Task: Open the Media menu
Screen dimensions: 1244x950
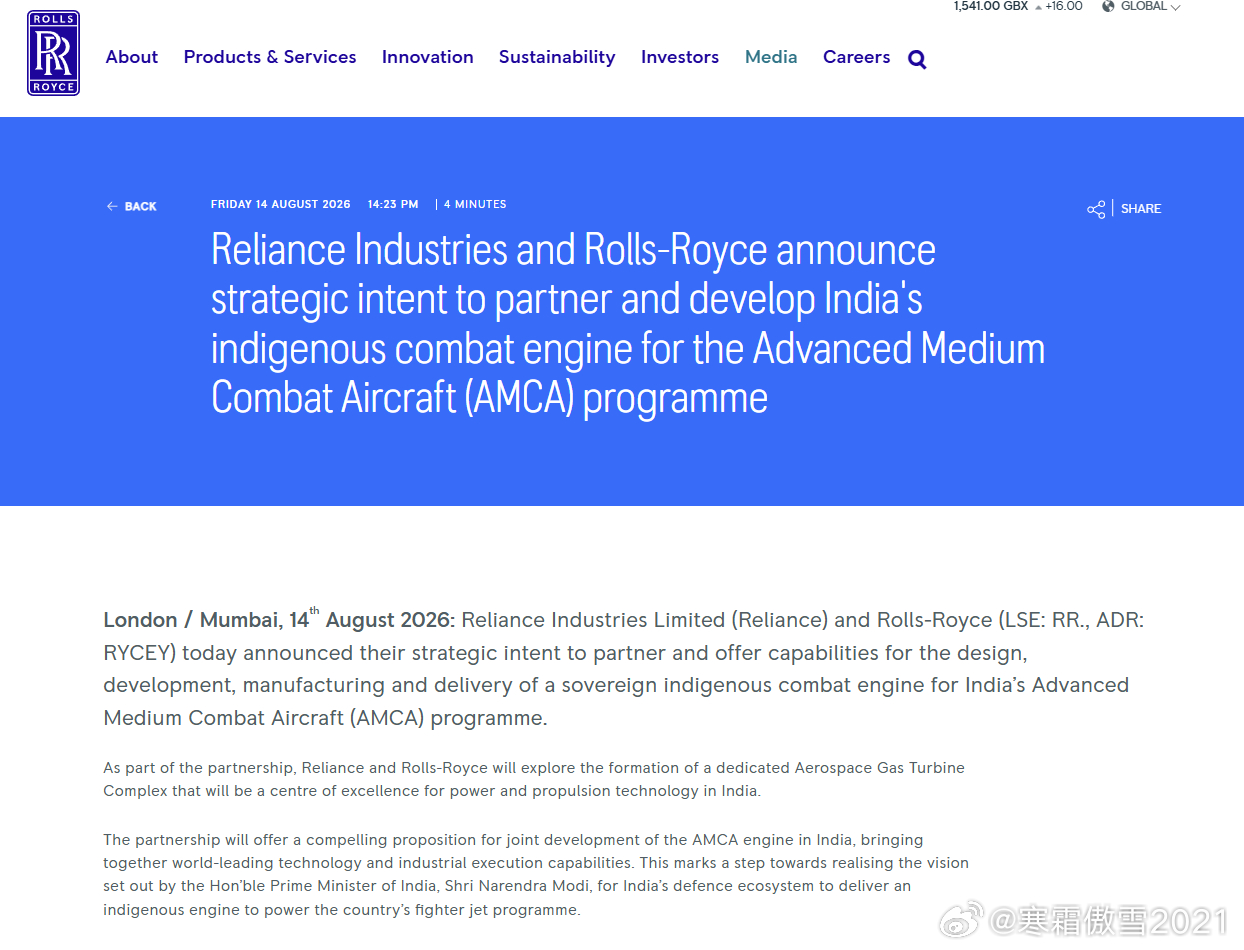Action: tap(771, 57)
